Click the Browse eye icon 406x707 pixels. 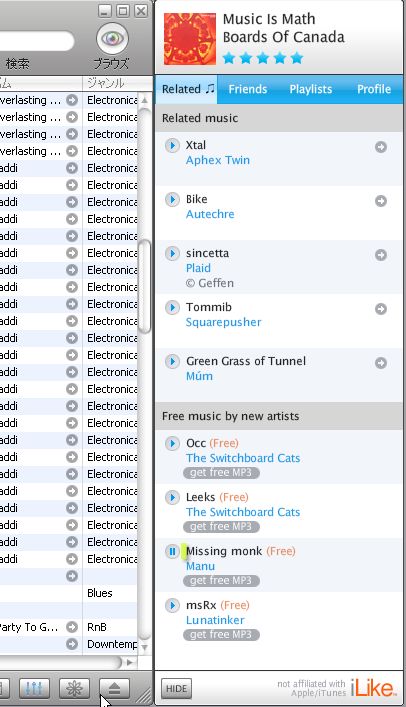[x=112, y=38]
